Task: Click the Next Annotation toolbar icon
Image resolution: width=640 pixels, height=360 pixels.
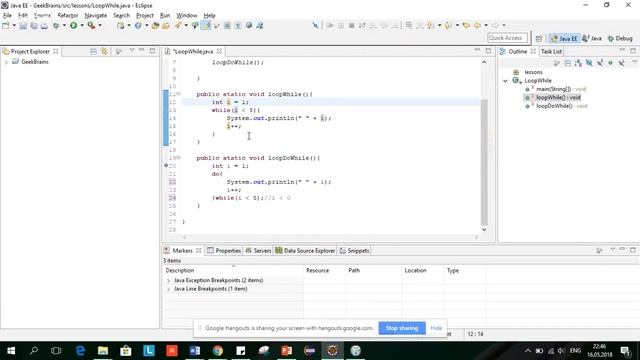Action: (431, 25)
